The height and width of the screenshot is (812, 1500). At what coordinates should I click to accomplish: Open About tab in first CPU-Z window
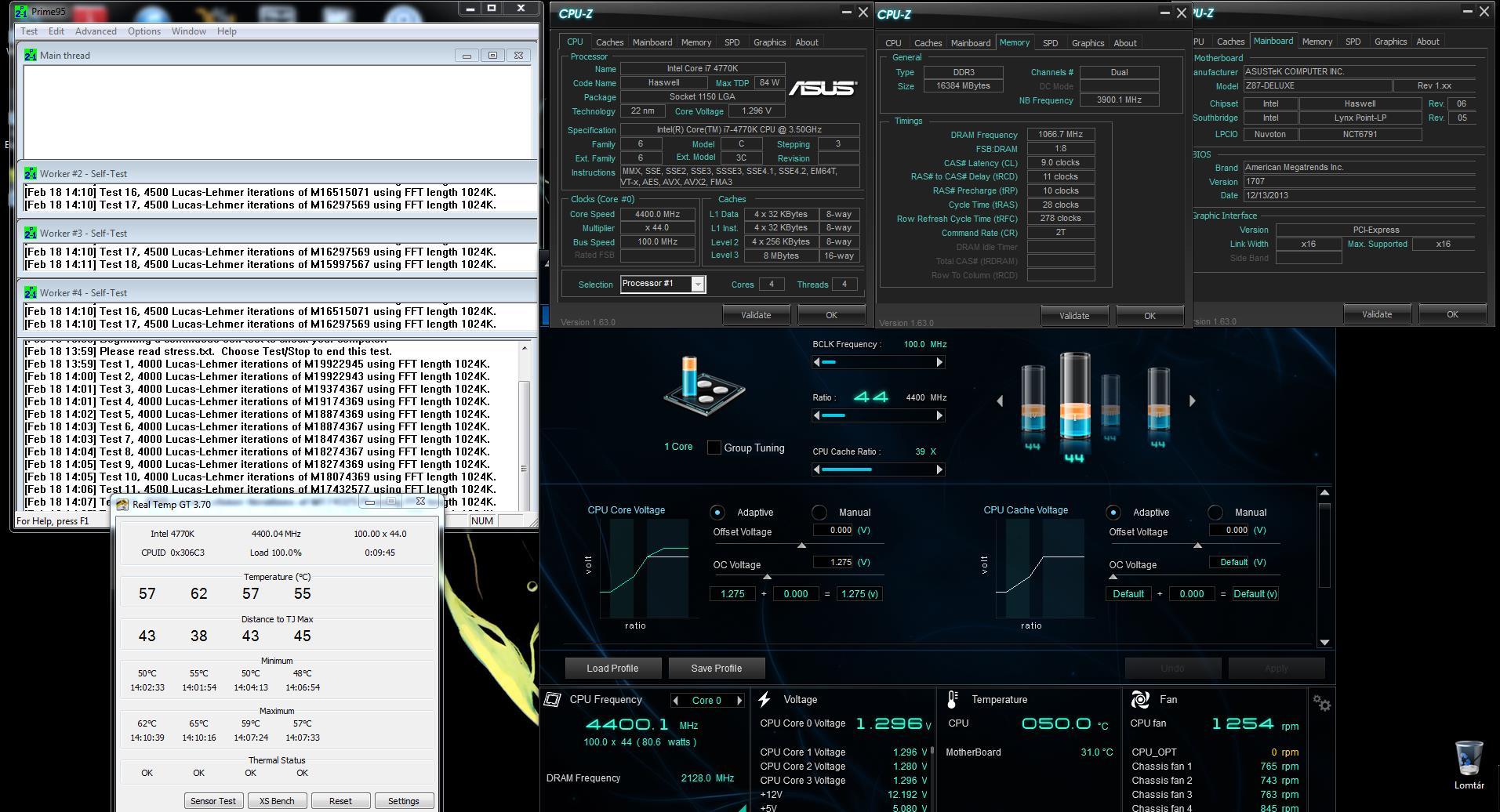click(x=807, y=42)
